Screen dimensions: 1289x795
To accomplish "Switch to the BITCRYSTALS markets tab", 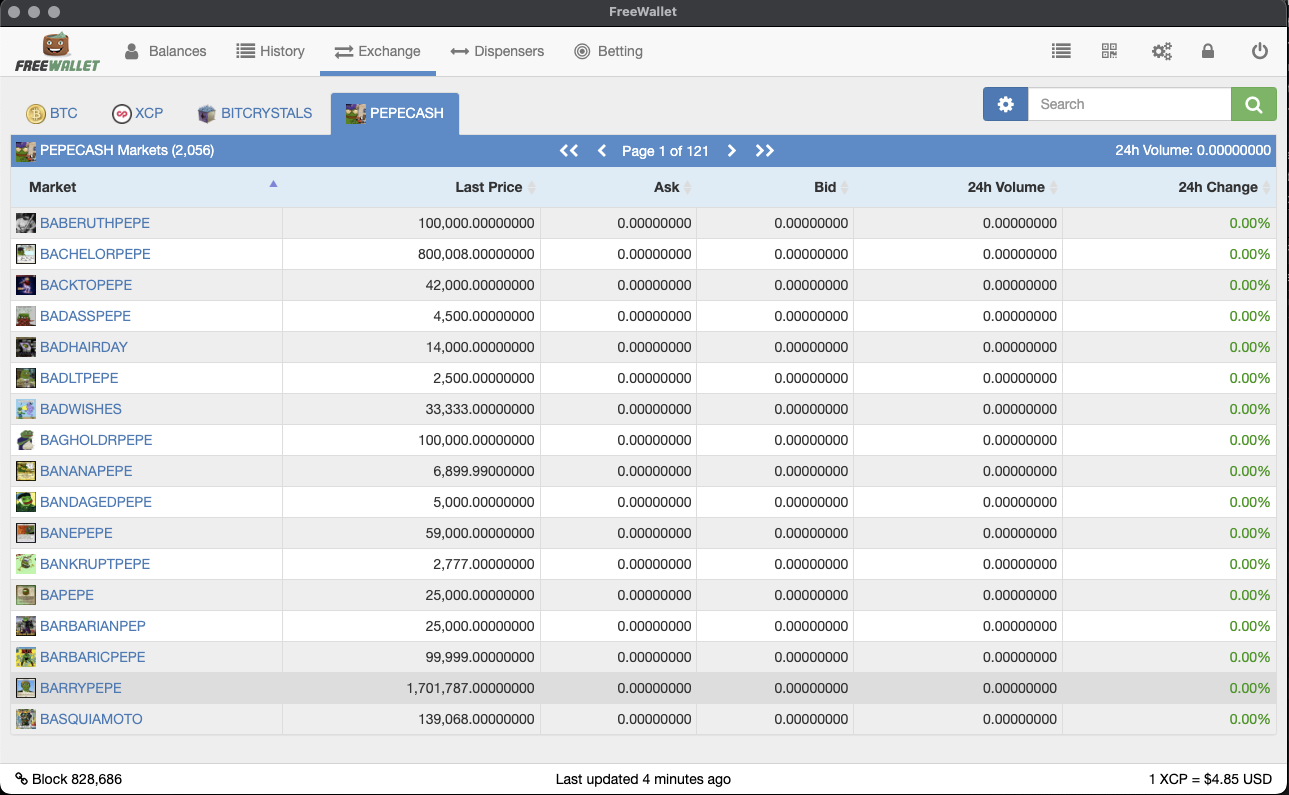I will (255, 113).
